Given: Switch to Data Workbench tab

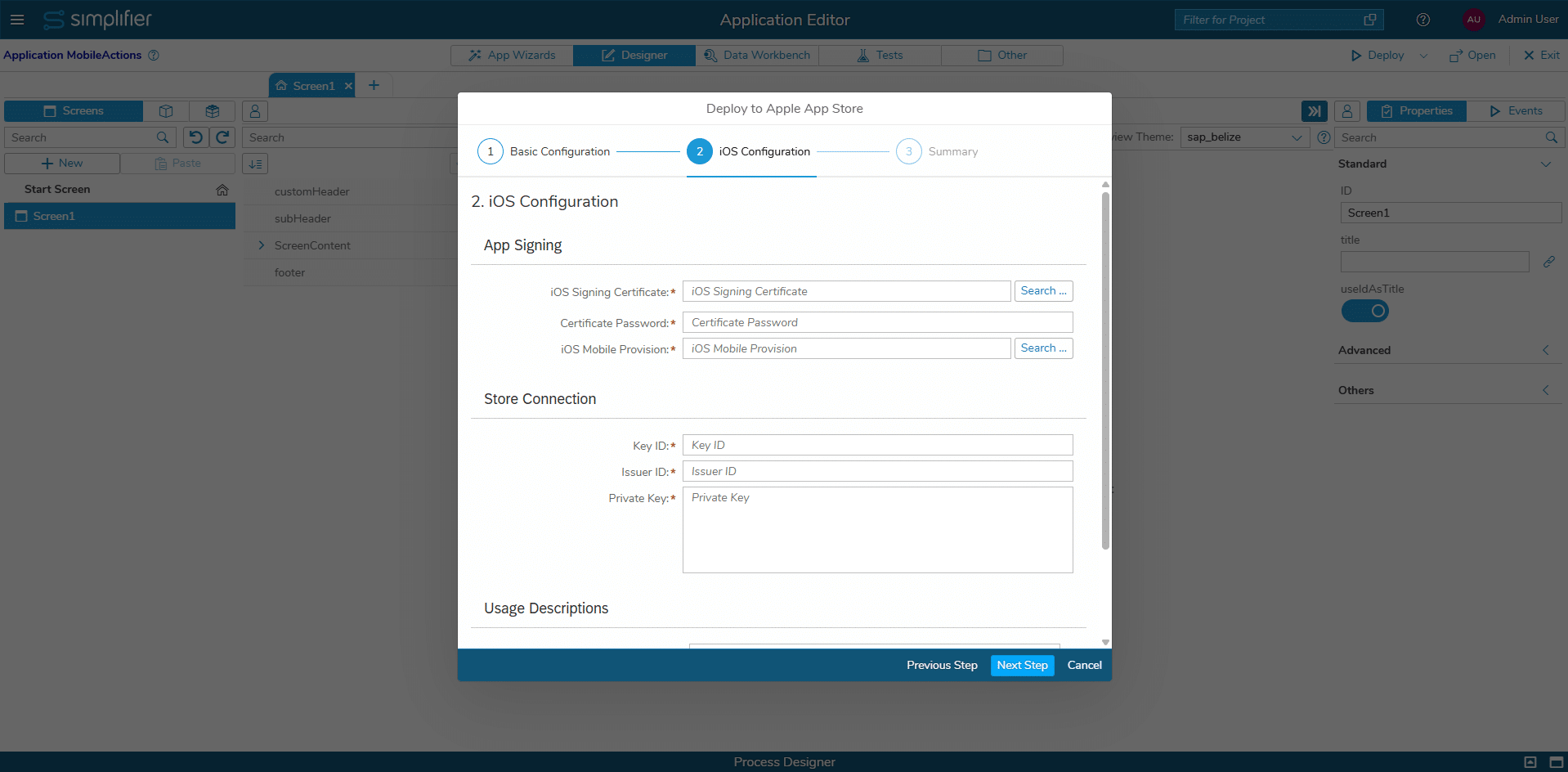Looking at the screenshot, I should [757, 56].
